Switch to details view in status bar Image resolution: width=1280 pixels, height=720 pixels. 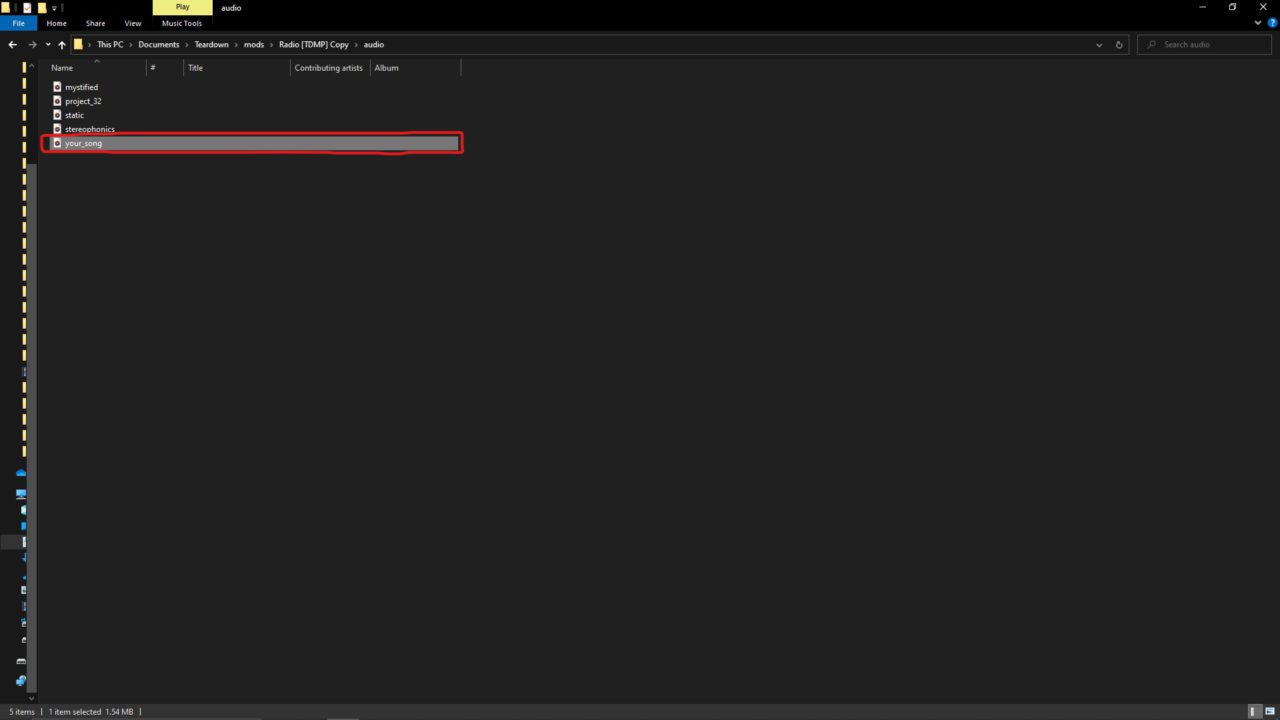[x=1255, y=712]
